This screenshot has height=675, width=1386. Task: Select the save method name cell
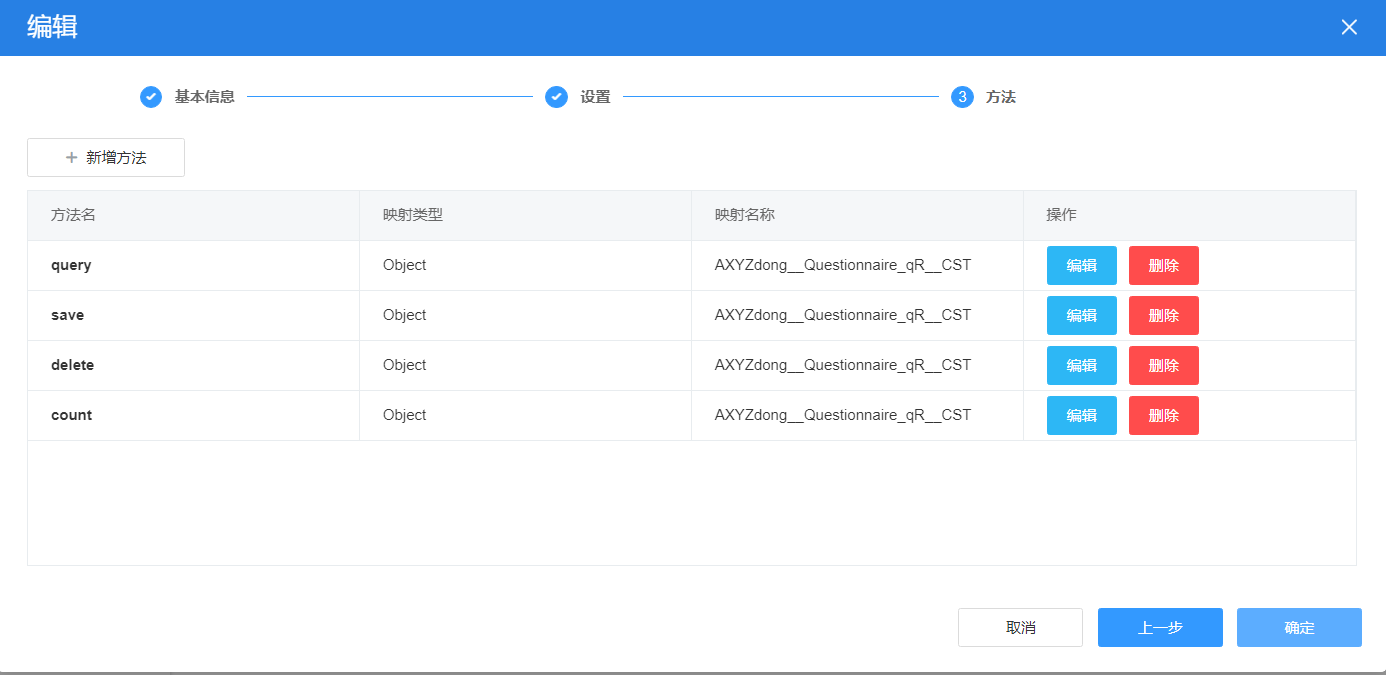[193, 316]
